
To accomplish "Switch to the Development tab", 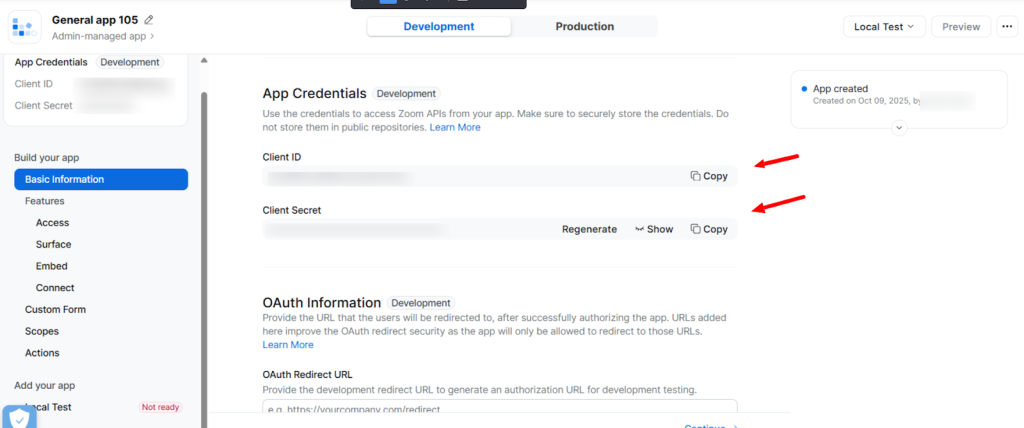I will pos(438,27).
